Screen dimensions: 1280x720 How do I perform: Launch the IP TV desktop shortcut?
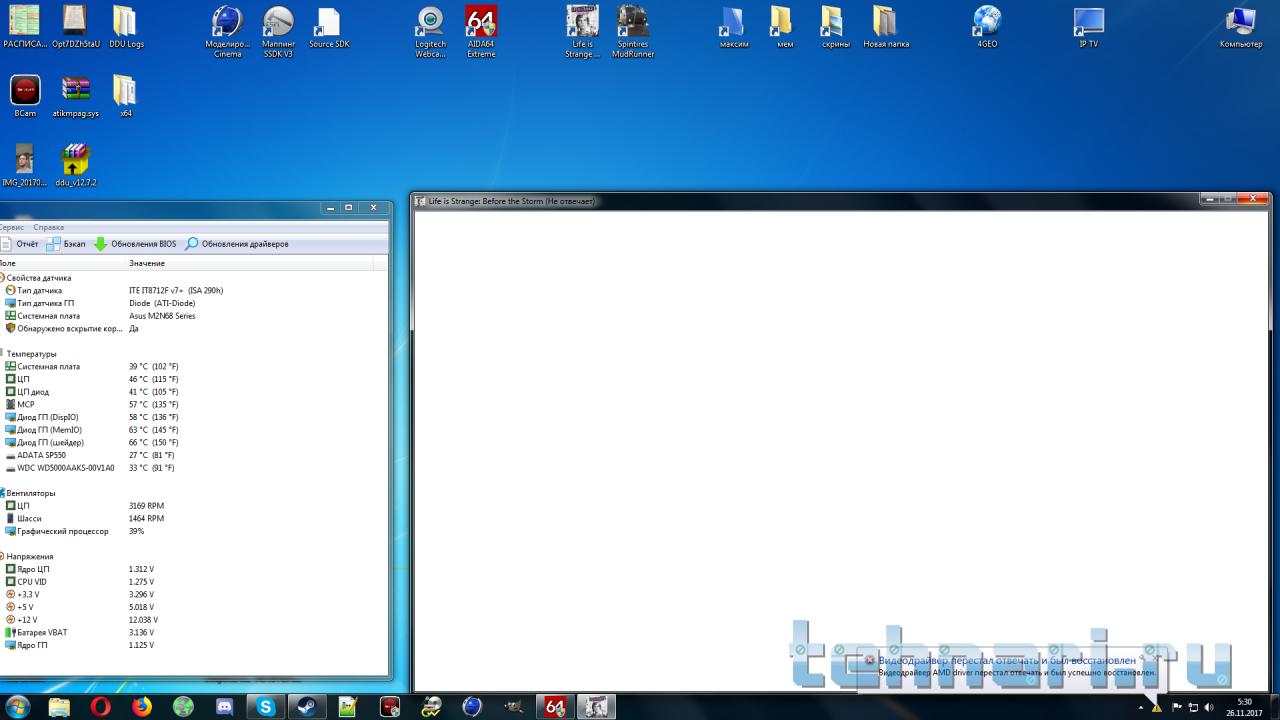tap(1088, 28)
